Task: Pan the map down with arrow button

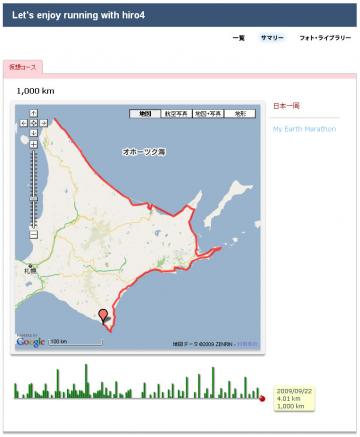Action: [34, 133]
